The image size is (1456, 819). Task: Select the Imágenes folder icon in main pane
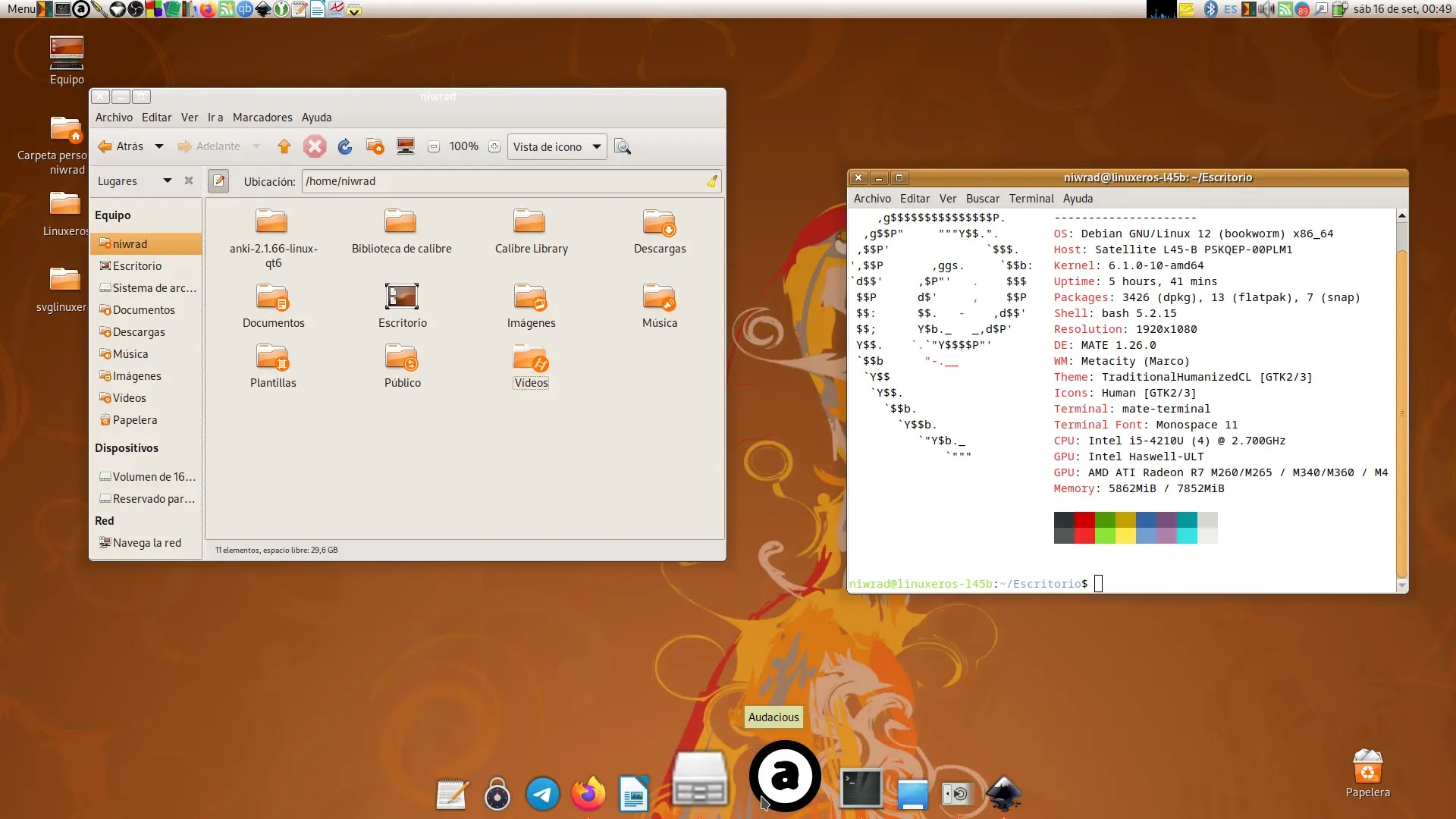click(530, 297)
